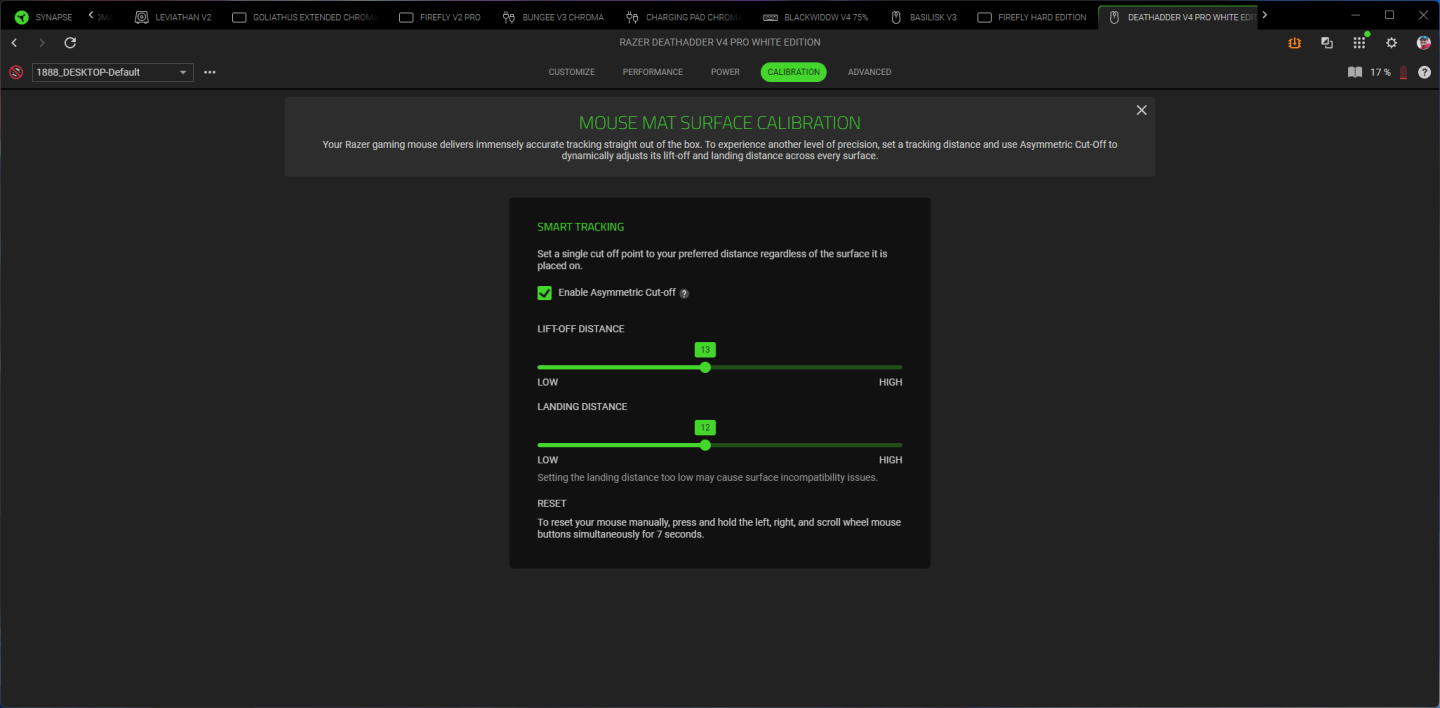Open the user account avatar

[x=1423, y=43]
